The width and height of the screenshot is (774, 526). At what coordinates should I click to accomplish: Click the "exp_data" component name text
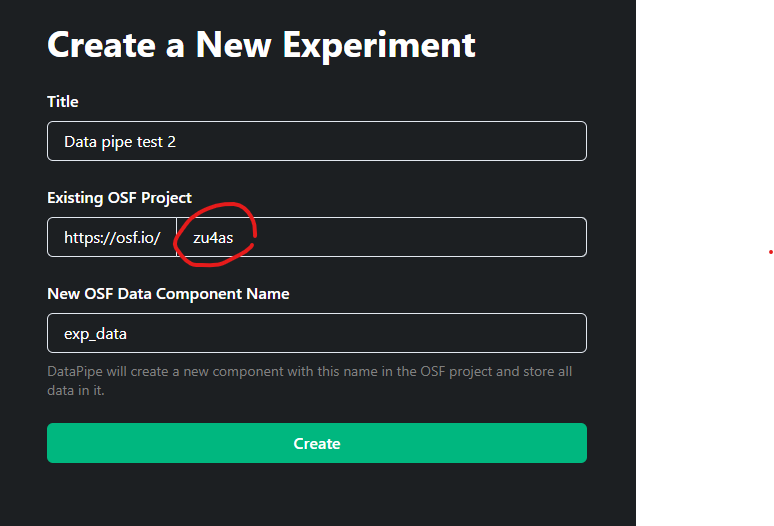96,334
